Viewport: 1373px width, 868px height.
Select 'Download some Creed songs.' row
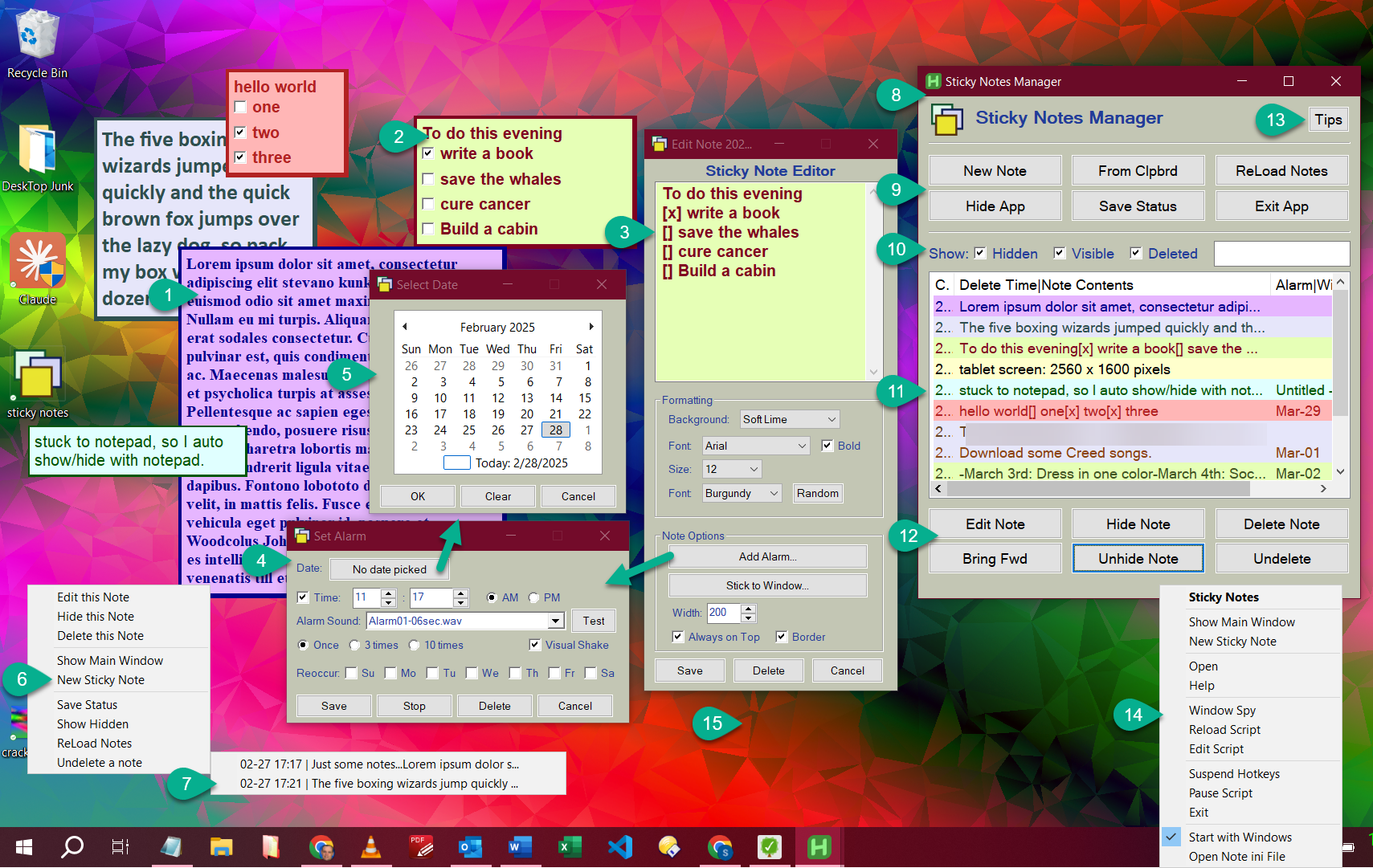[x=1132, y=453]
